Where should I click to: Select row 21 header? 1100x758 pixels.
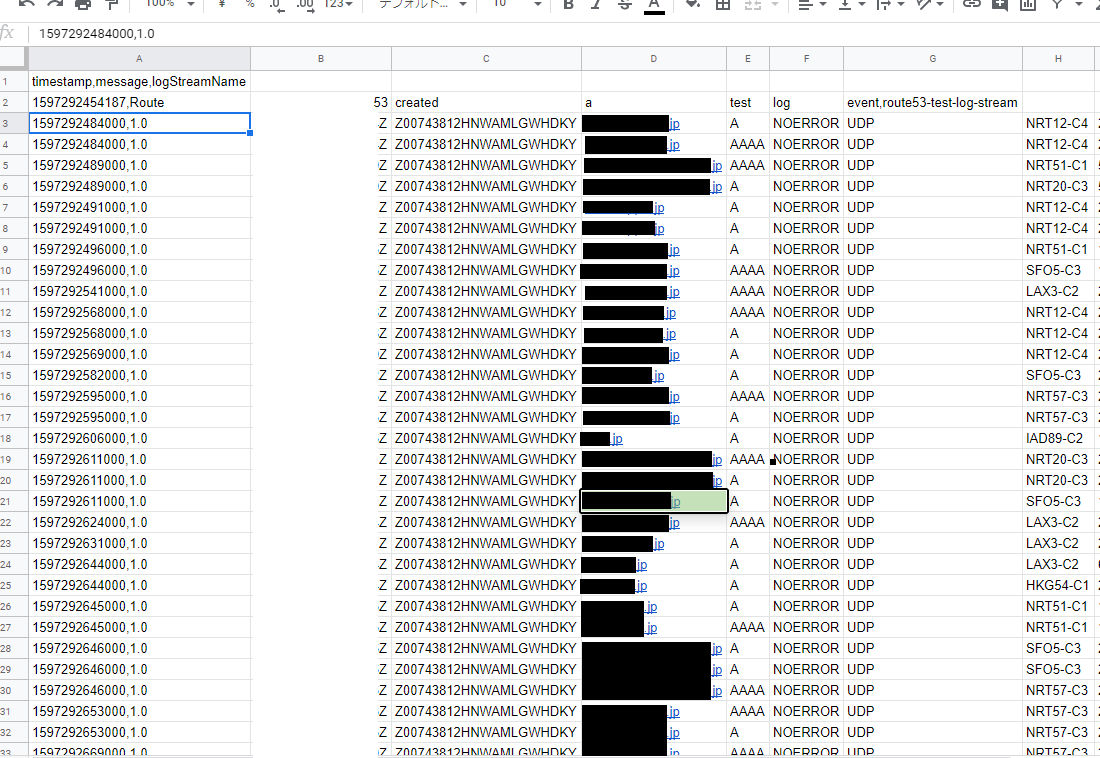pos(13,501)
